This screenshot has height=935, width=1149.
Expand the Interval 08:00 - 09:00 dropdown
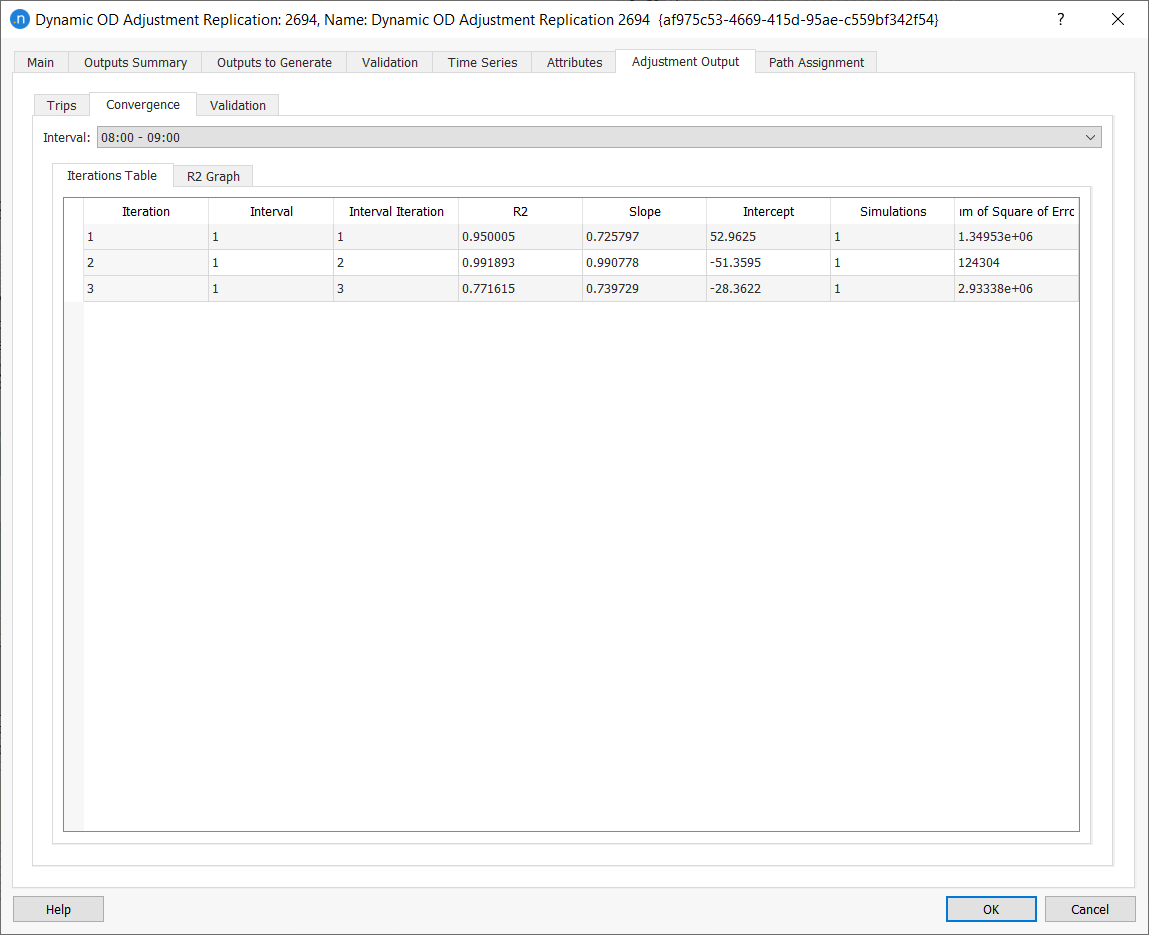(x=1089, y=137)
